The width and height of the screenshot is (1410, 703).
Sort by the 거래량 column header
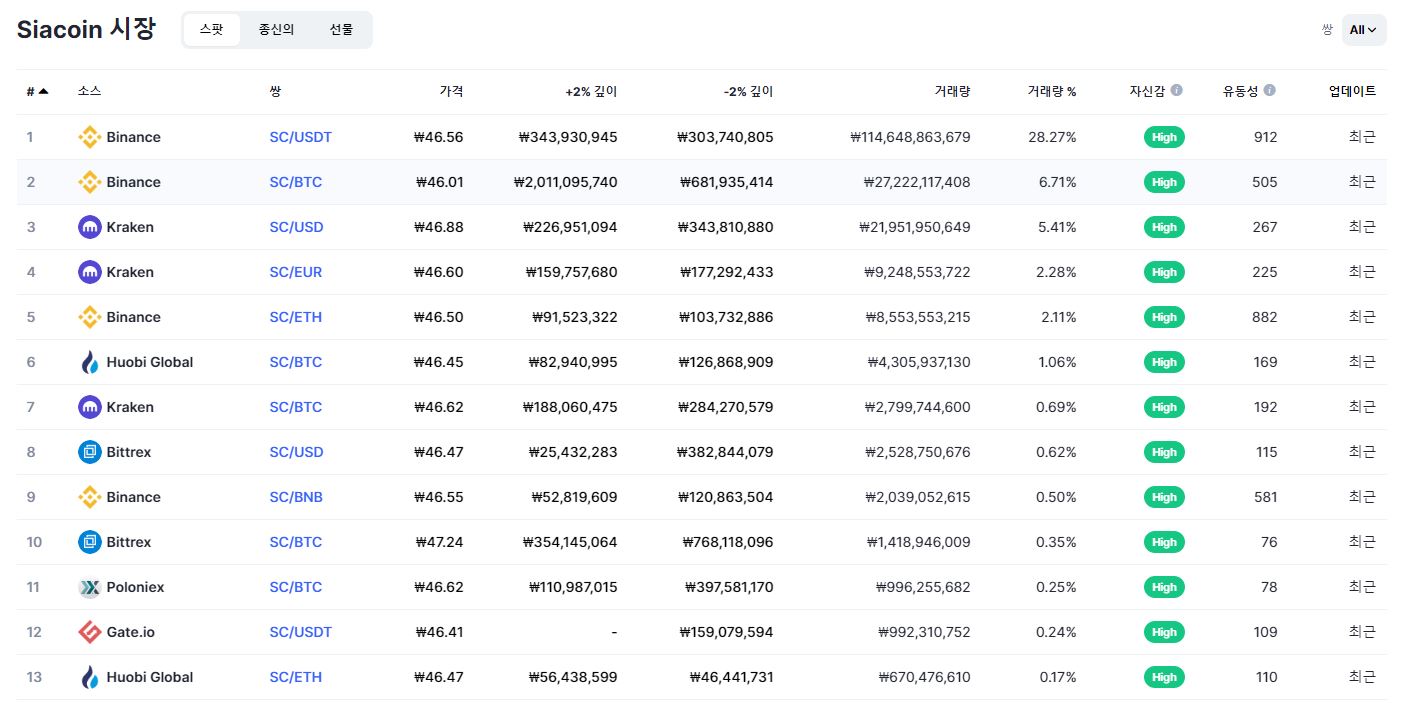pos(952,91)
